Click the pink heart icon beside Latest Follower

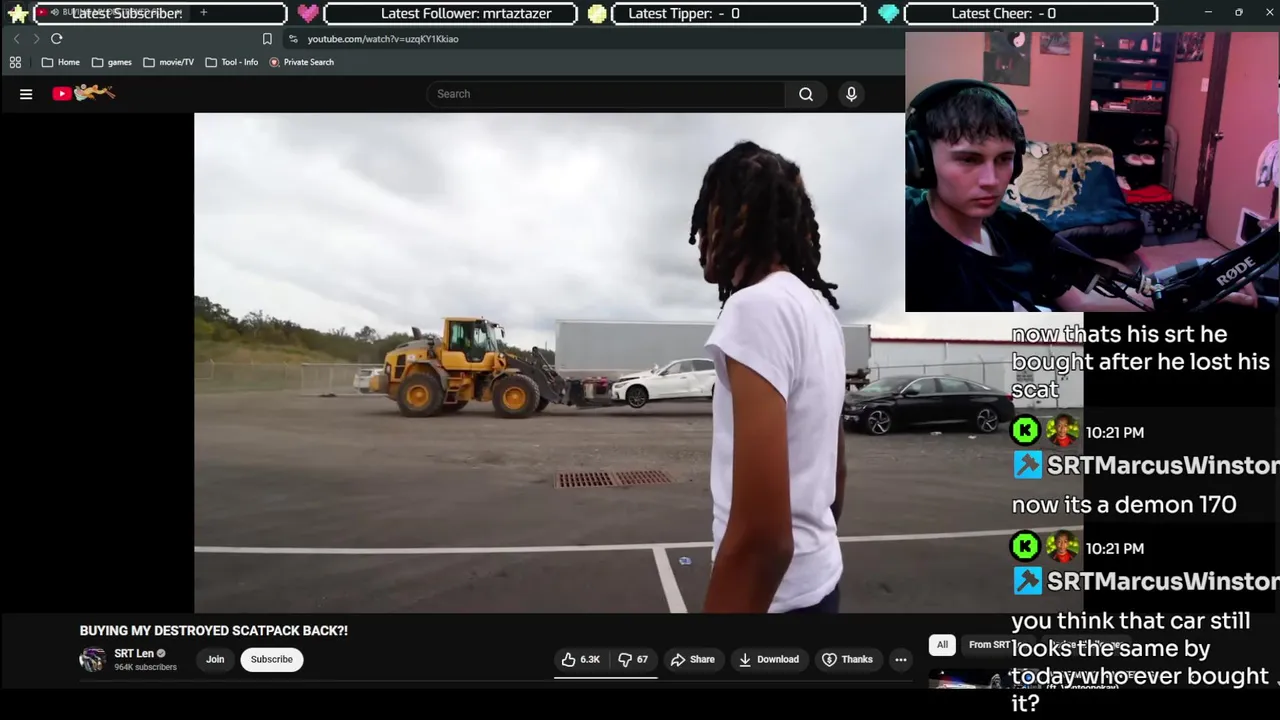[307, 13]
